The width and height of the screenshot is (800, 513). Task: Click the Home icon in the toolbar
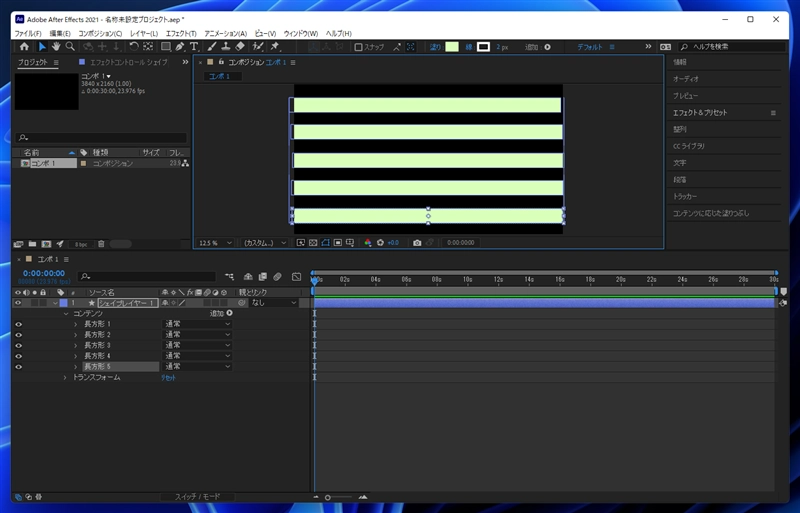[x=24, y=47]
